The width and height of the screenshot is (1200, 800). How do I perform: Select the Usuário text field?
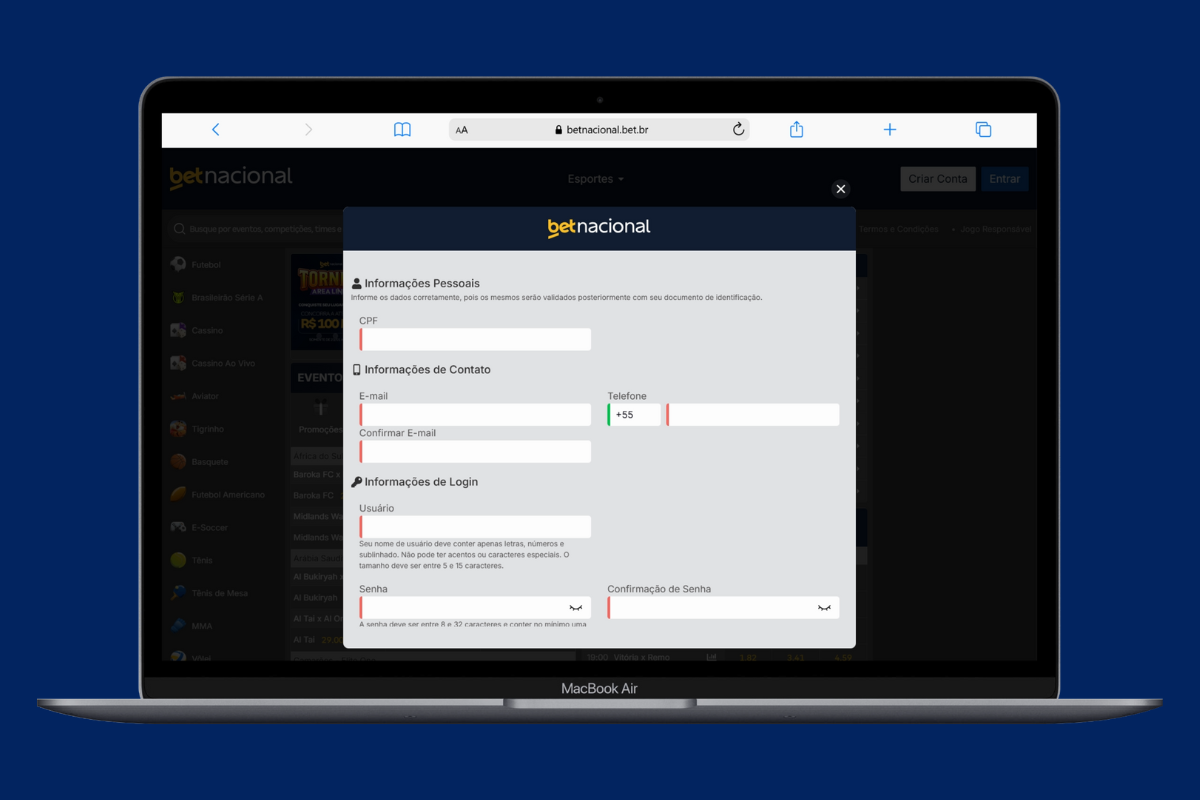click(475, 527)
